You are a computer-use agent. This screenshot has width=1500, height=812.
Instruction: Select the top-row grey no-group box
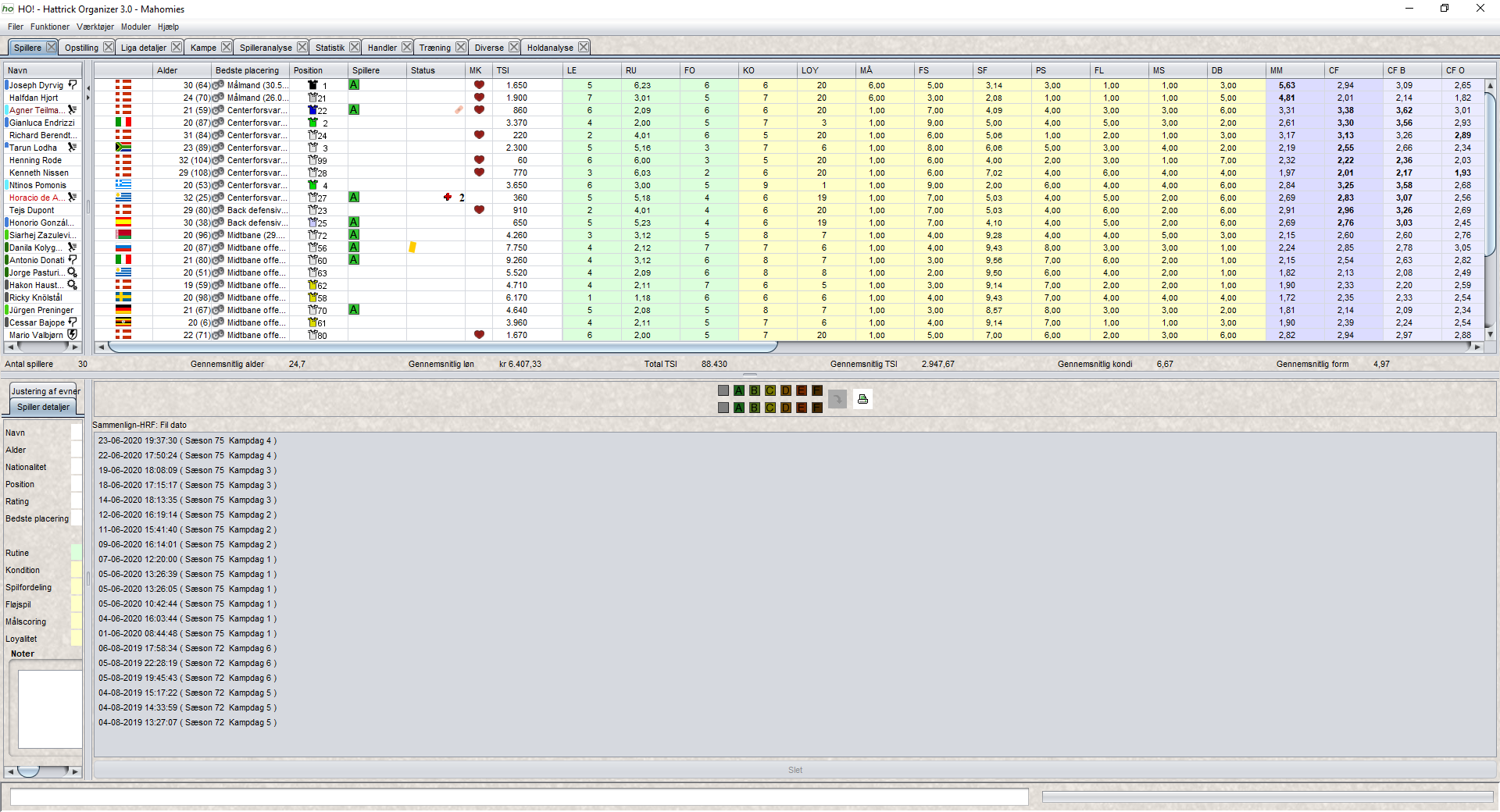(723, 390)
